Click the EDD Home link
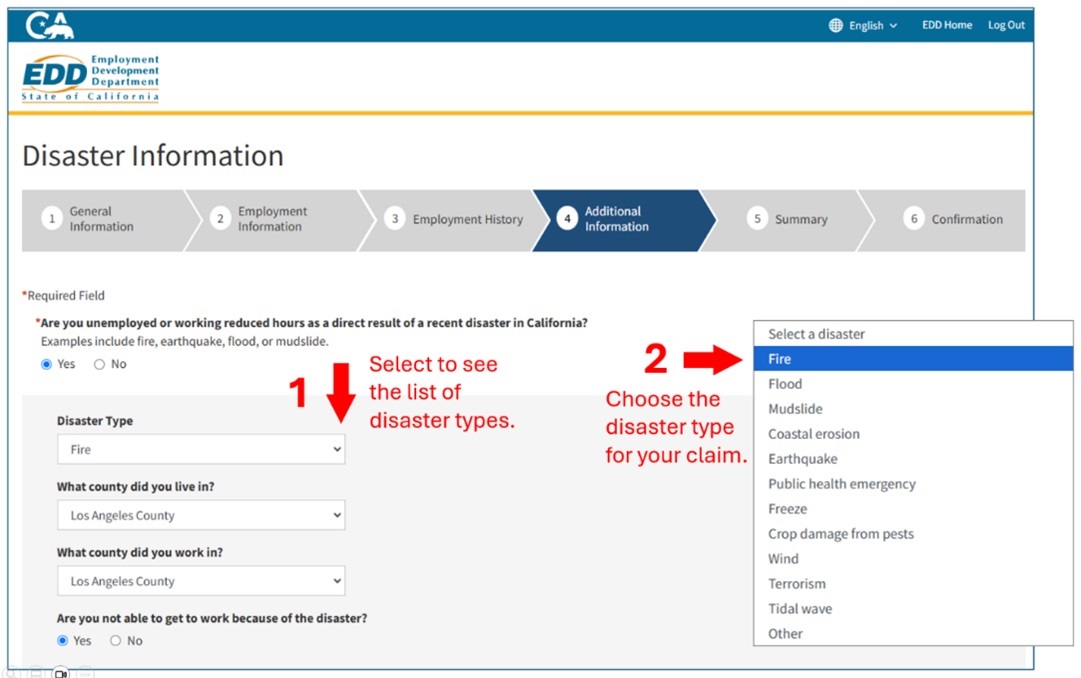 (946, 25)
